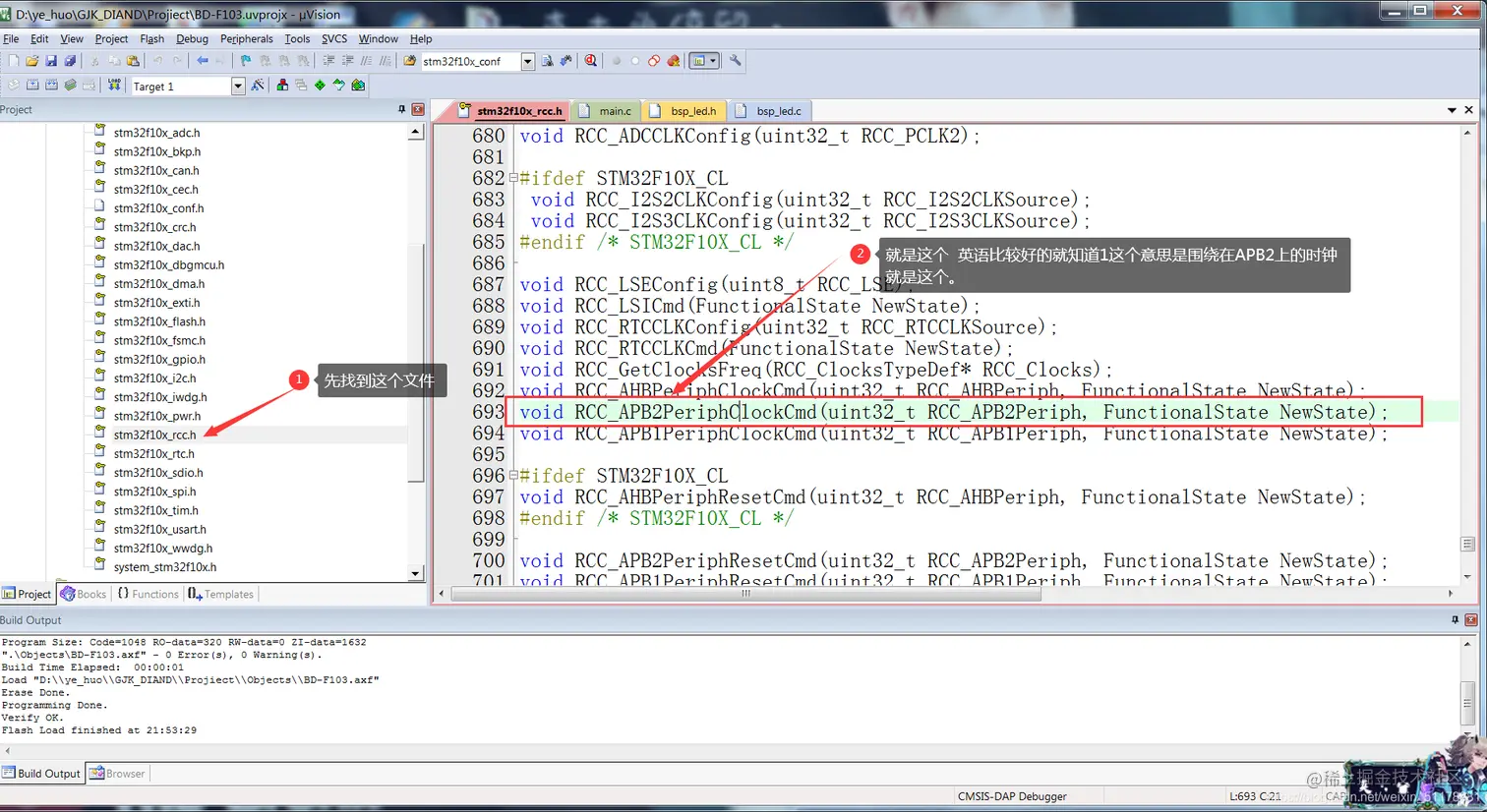Open the Flash menu

[x=151, y=39]
